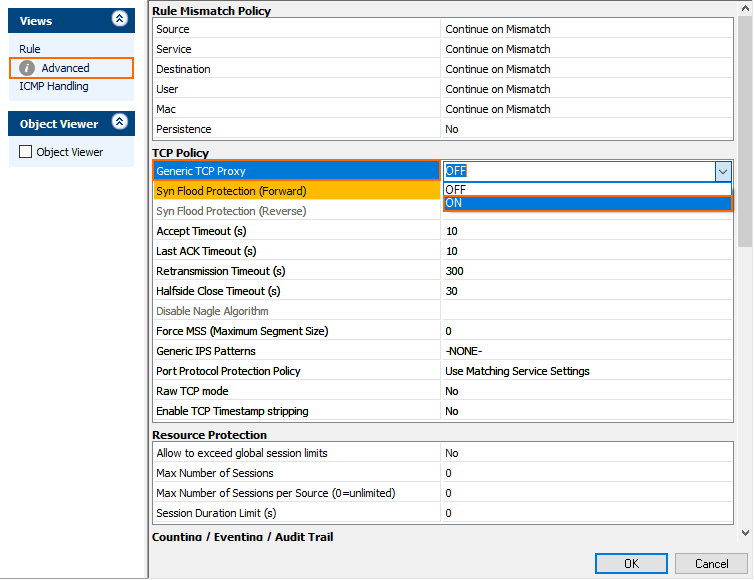
Task: Enable the Object Viewer checkbox
Action: point(25,152)
